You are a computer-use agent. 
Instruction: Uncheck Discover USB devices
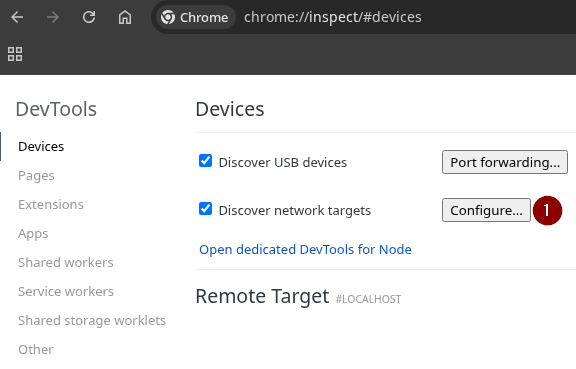(205, 161)
